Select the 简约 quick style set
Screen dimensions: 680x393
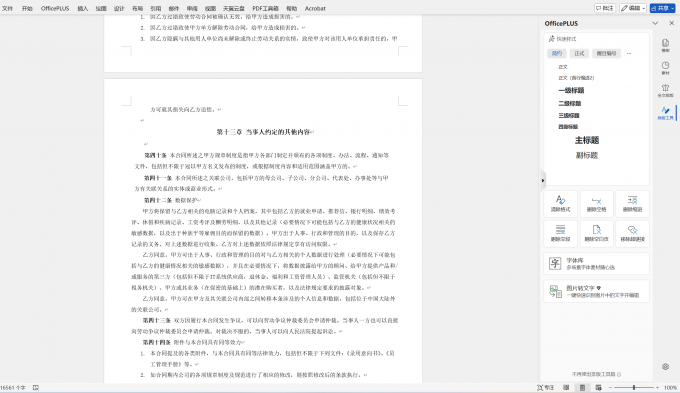tap(557, 53)
